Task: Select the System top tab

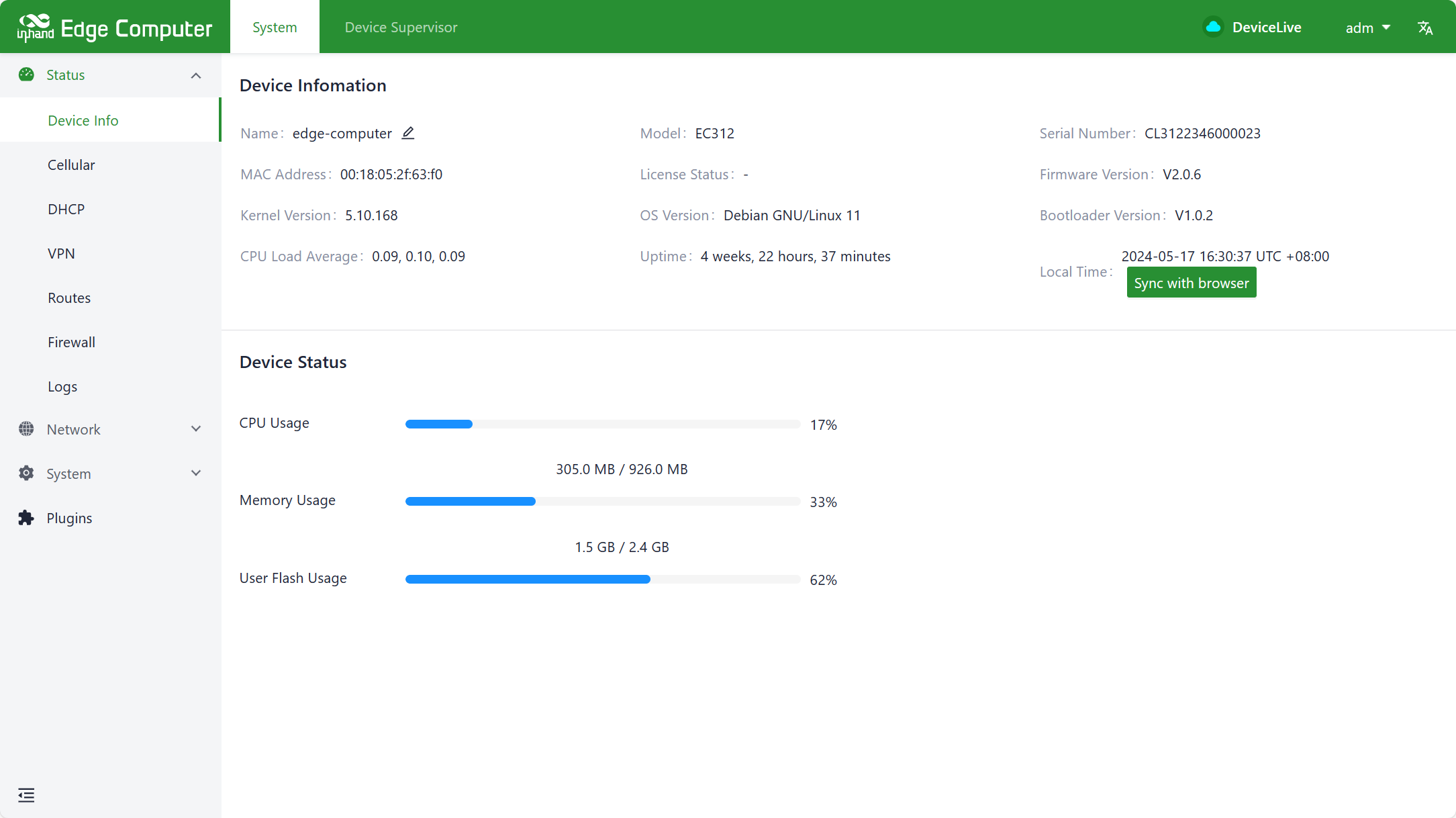Action: point(275,28)
